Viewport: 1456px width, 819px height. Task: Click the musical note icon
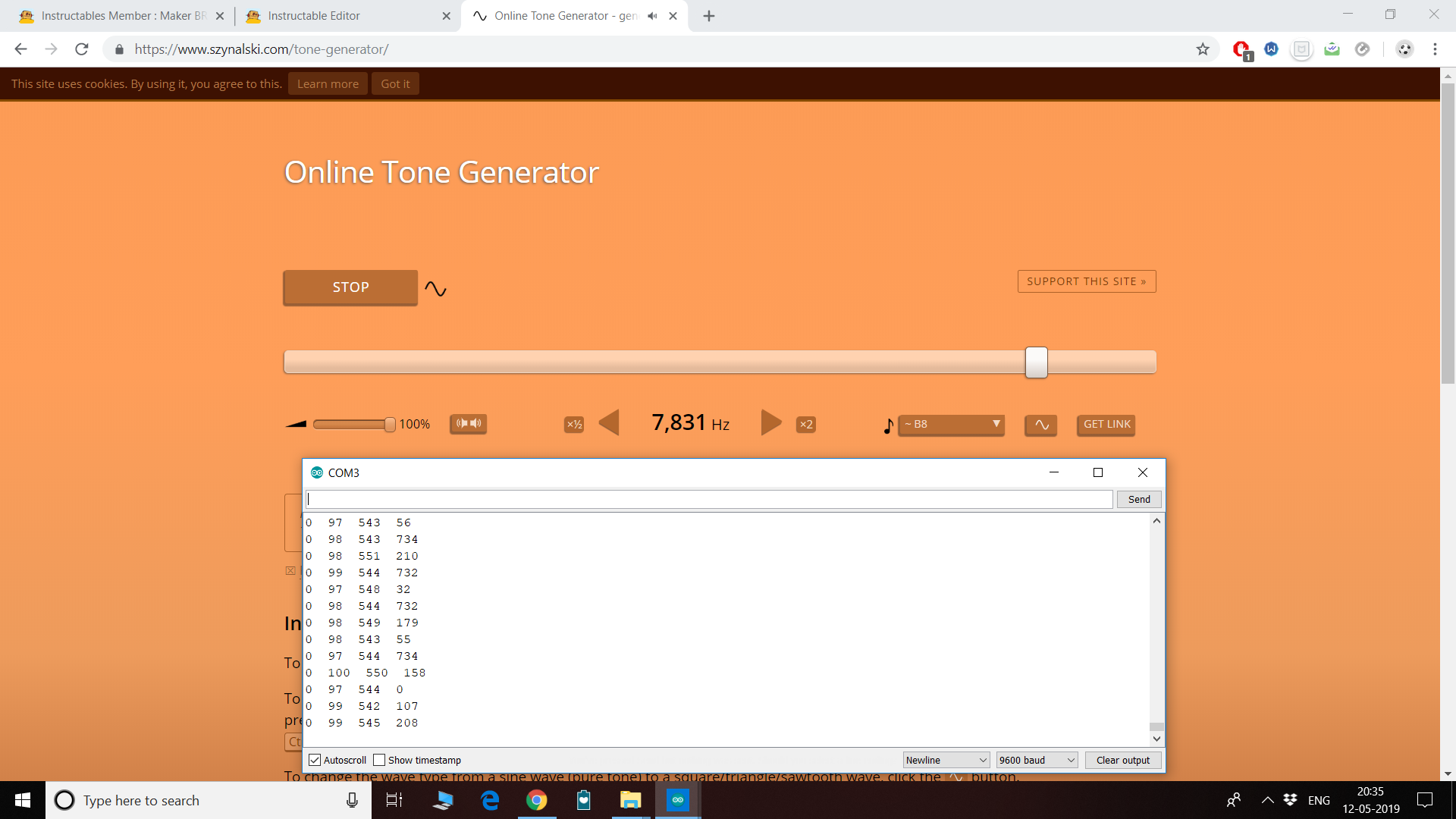pyautogui.click(x=888, y=426)
